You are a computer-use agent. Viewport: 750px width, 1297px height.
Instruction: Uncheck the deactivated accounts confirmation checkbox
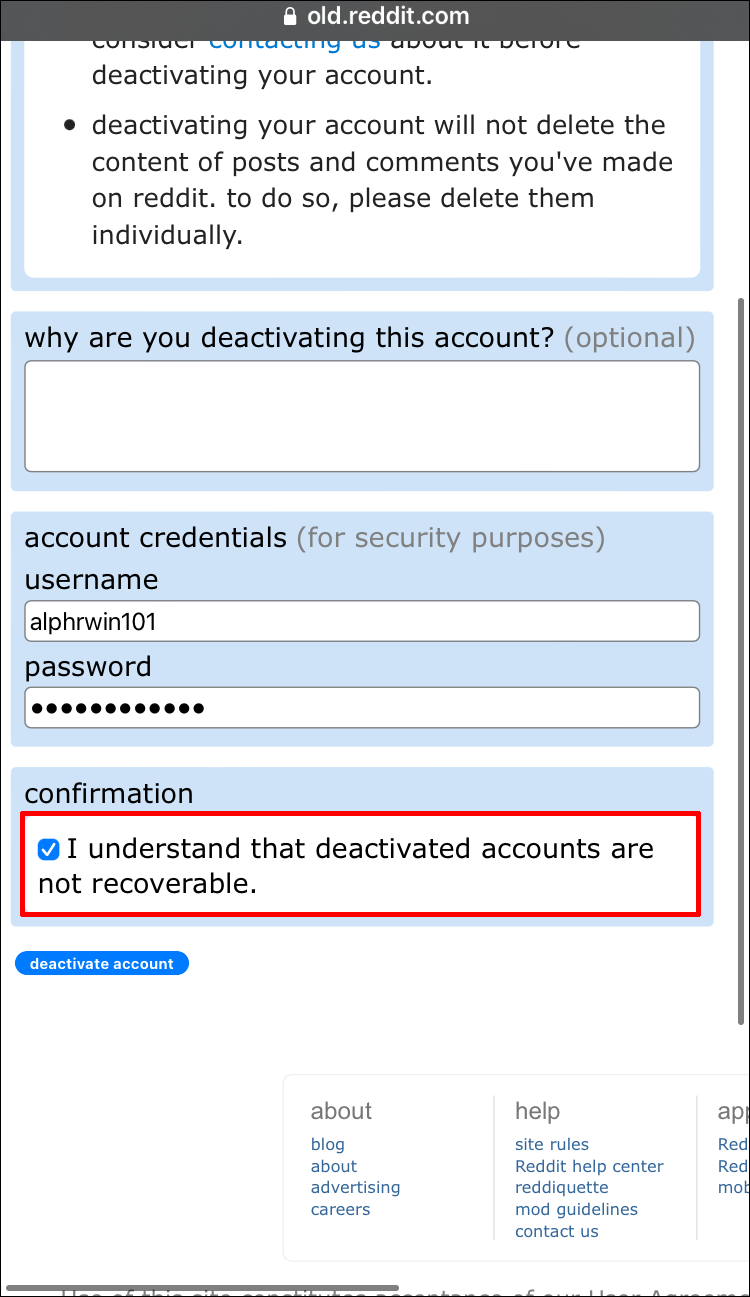click(x=48, y=850)
